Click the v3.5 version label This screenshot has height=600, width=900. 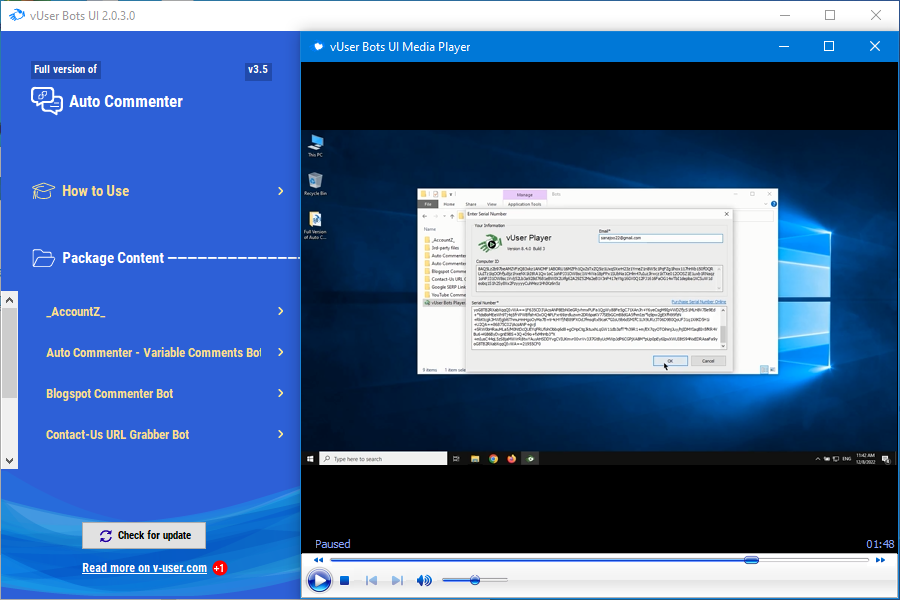point(258,69)
